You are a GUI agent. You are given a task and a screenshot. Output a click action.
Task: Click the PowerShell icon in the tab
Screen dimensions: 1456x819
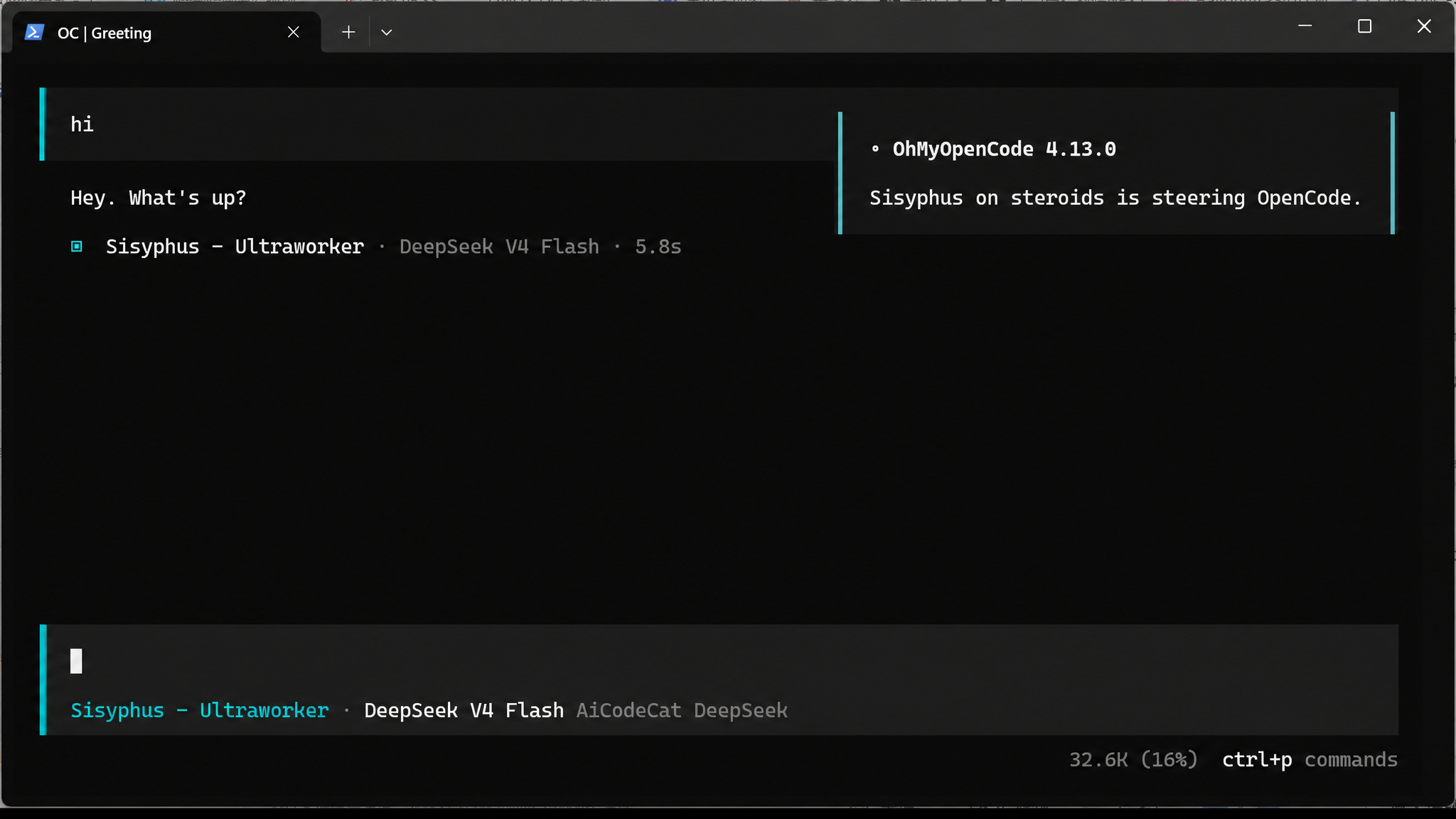click(x=34, y=33)
